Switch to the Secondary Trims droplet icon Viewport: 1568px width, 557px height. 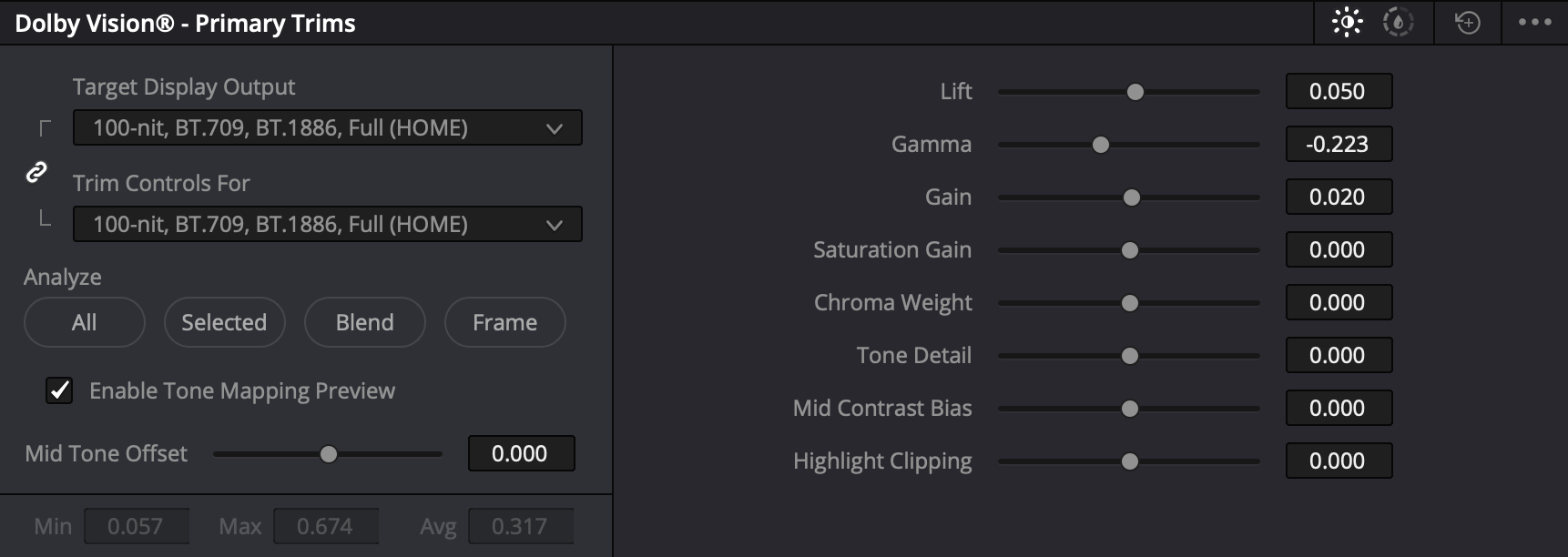(x=1398, y=22)
